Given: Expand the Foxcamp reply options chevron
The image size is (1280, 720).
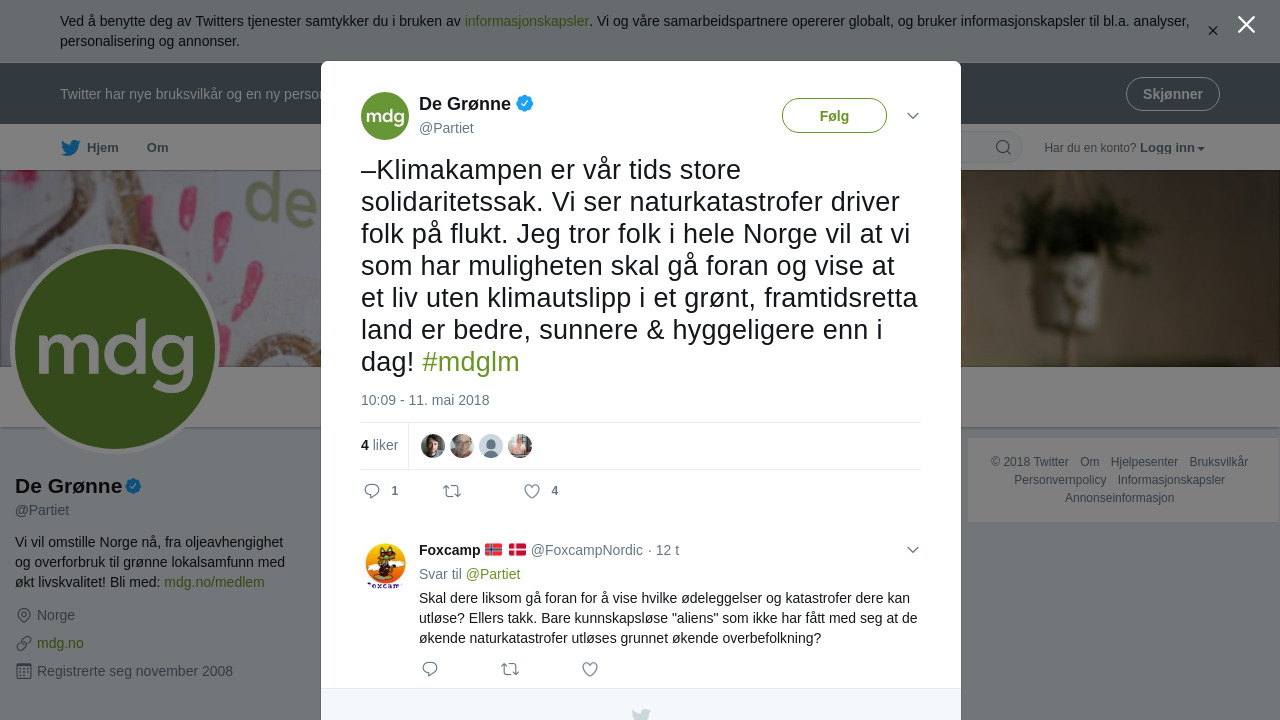Looking at the screenshot, I should pyautogui.click(x=913, y=550).
